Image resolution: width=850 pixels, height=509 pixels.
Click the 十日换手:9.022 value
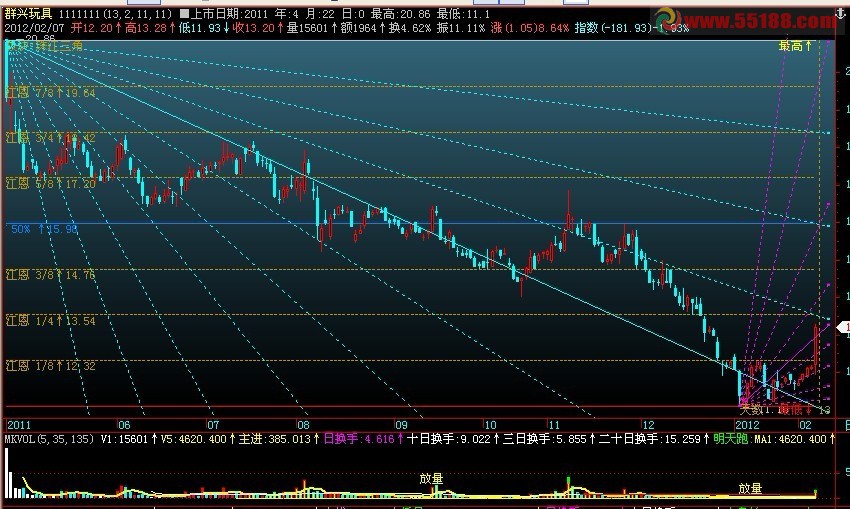448,439
